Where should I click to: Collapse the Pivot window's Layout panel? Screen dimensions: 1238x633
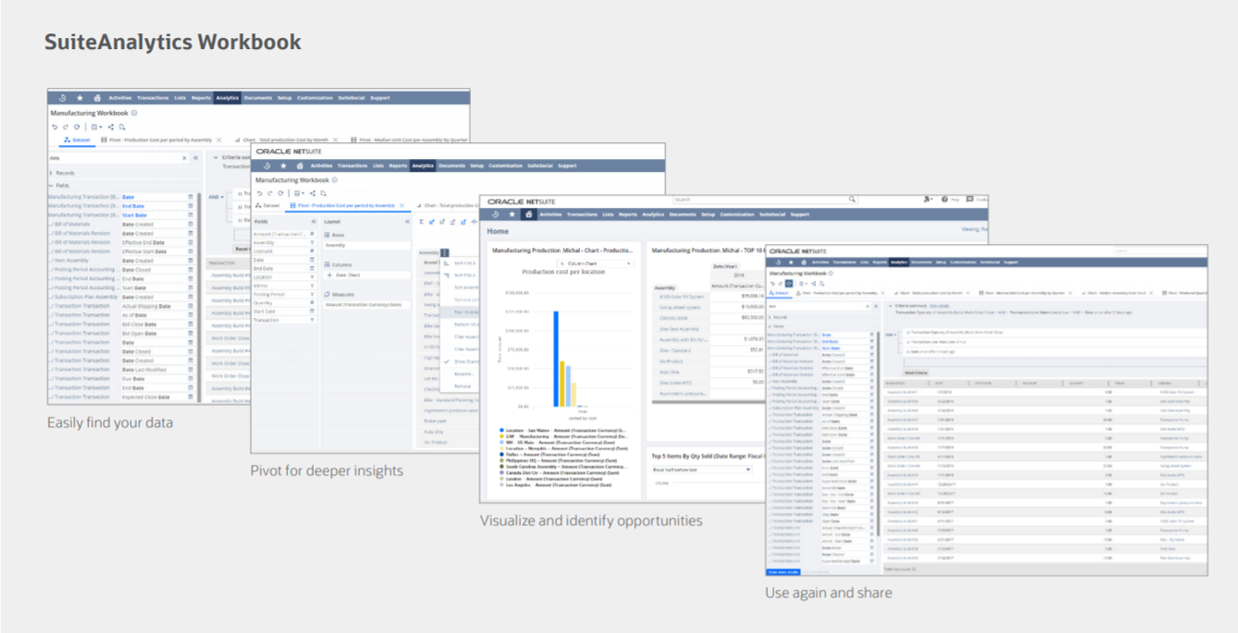[x=407, y=222]
